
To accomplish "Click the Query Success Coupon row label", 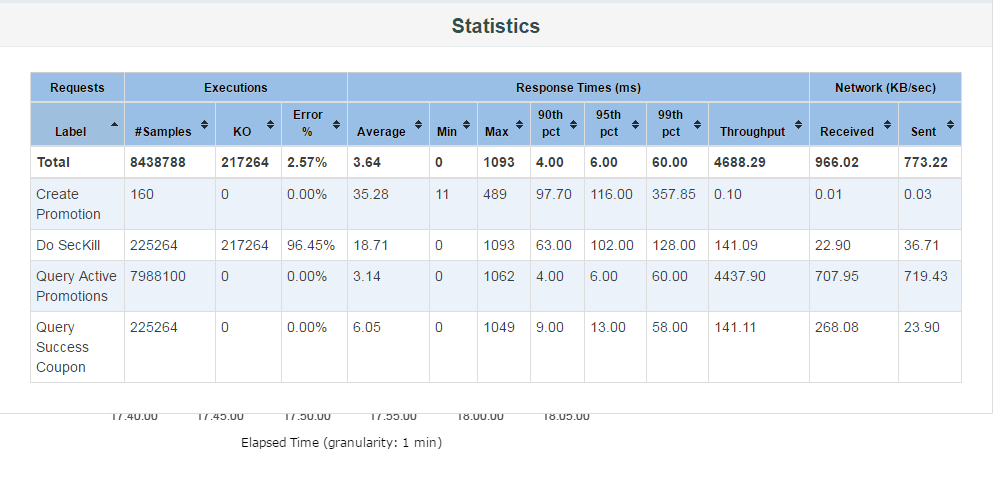I will [x=63, y=347].
